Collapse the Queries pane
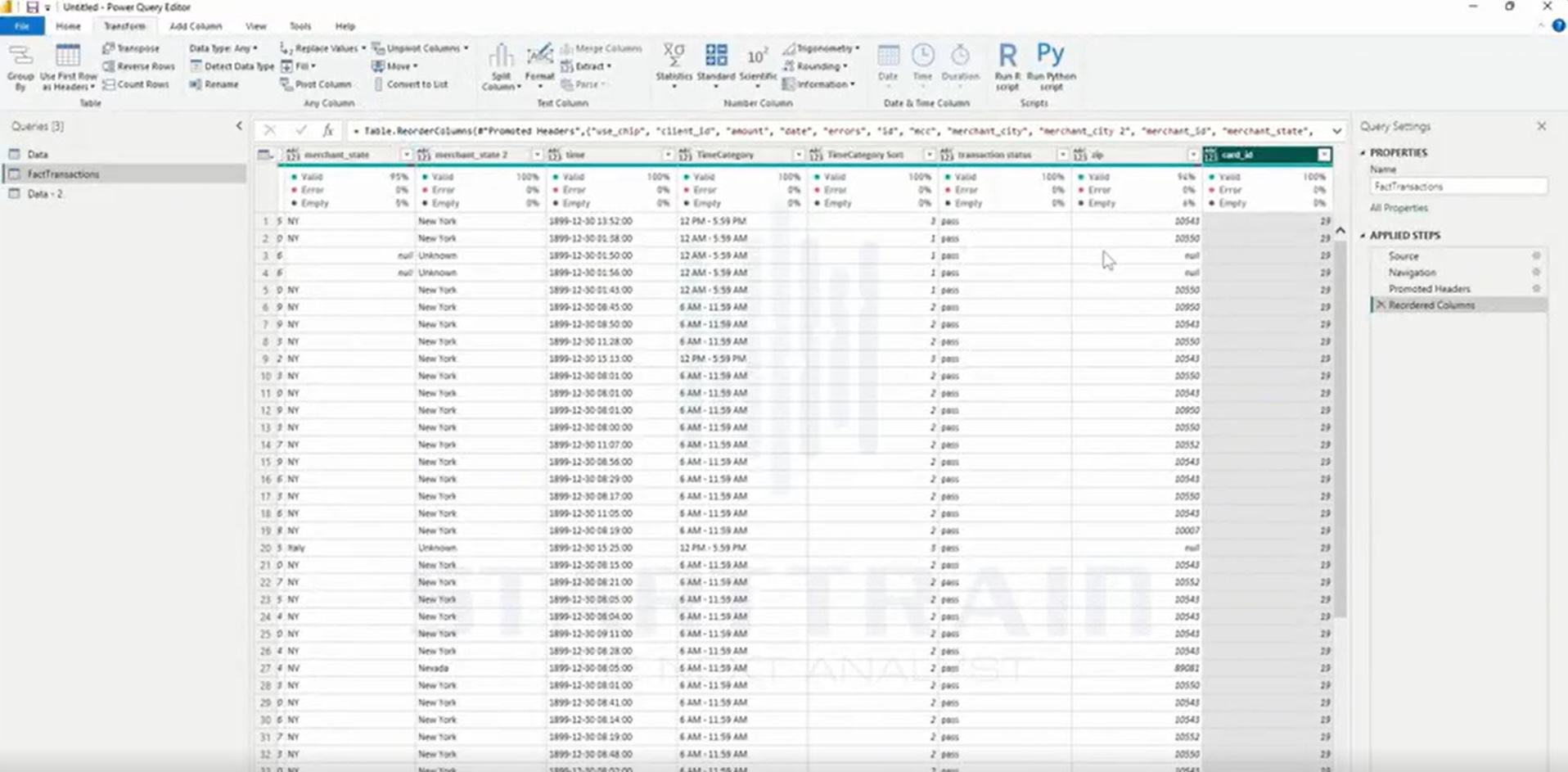Viewport: 1568px width, 772px height. [239, 126]
